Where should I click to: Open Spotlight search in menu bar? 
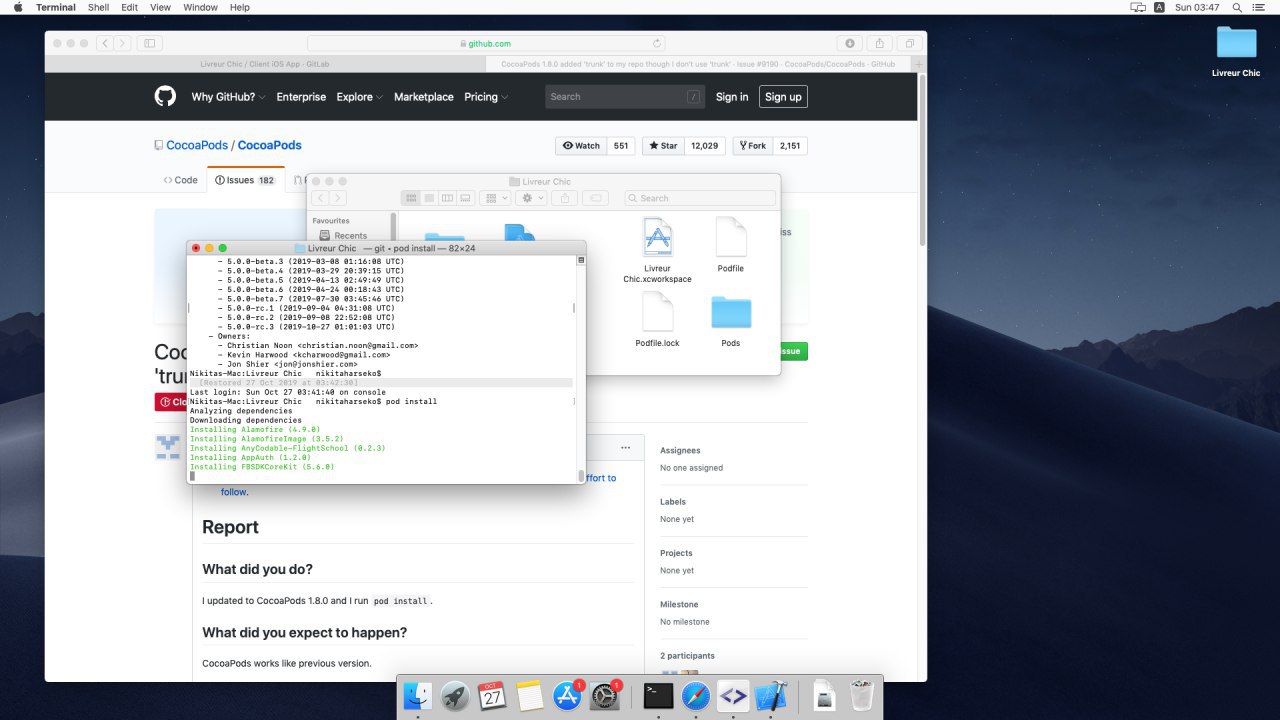pyautogui.click(x=1237, y=7)
